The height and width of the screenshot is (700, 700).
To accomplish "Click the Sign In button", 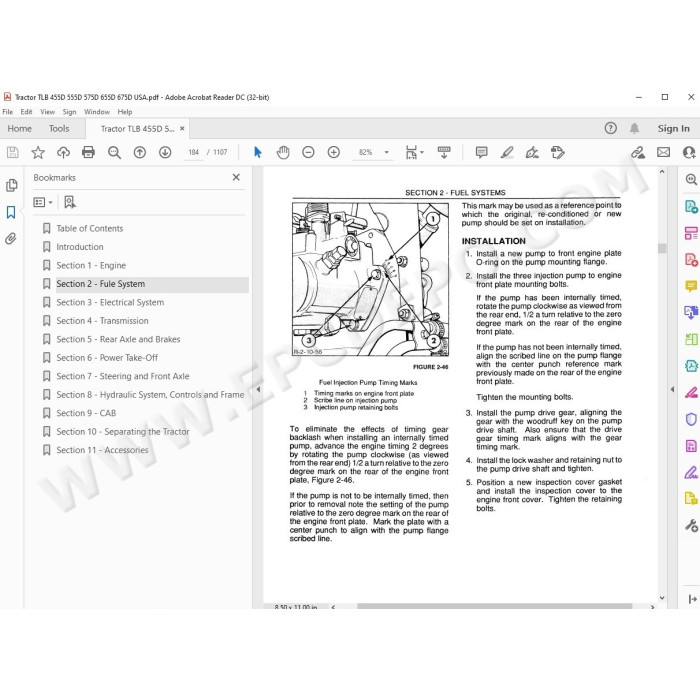I will tap(673, 129).
